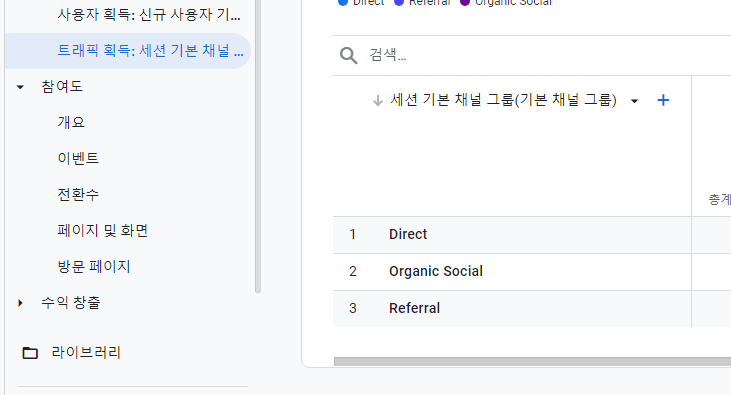This screenshot has height=395, width=731.
Task: Open the 세션 기본 채널 그룹 dimension dropdown
Action: pyautogui.click(x=634, y=101)
